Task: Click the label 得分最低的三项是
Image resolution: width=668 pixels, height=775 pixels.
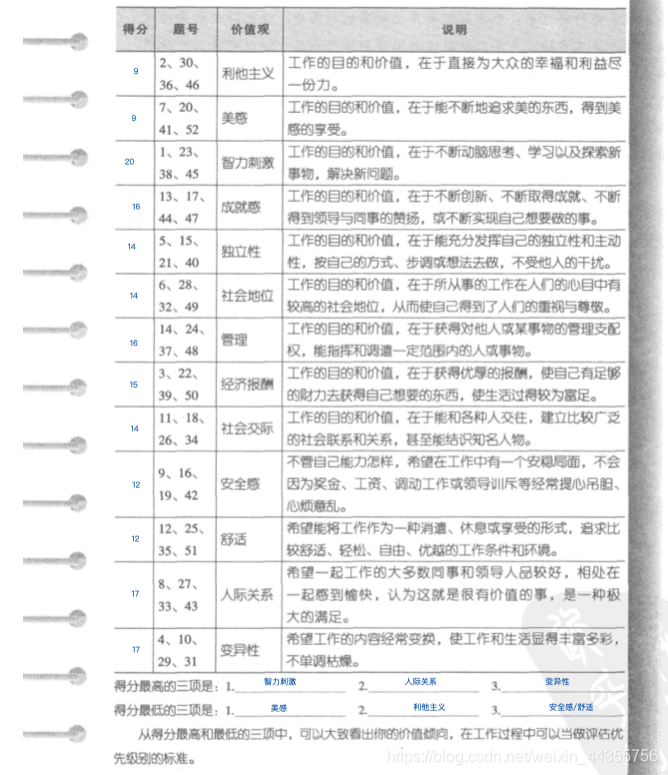Action: tap(167, 711)
